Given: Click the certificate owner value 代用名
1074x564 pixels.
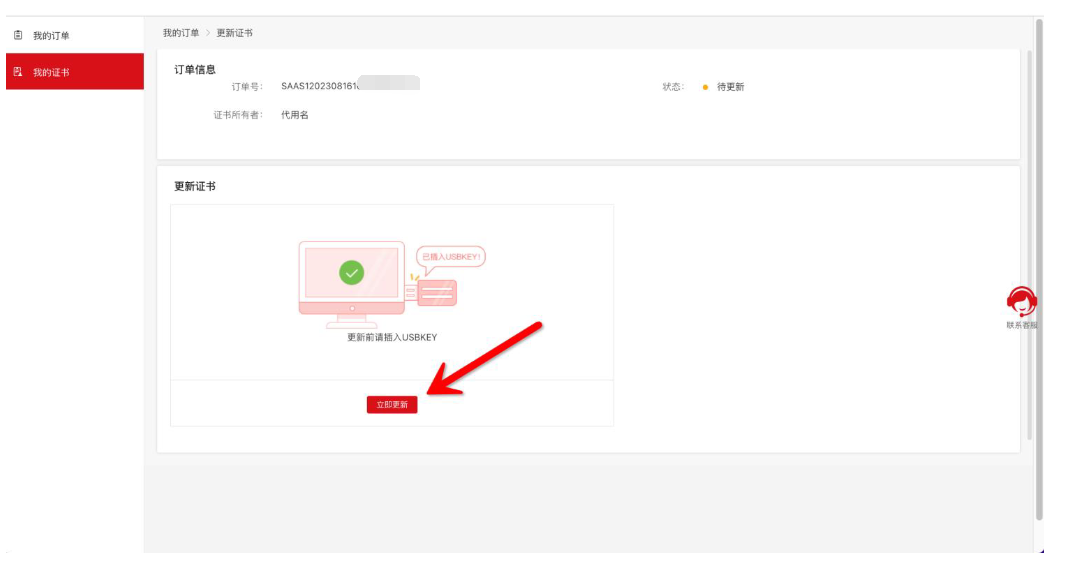Looking at the screenshot, I should (295, 115).
